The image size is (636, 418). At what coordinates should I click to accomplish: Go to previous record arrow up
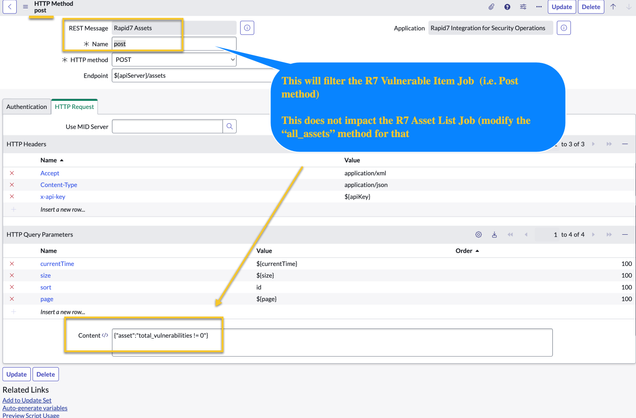[613, 7]
